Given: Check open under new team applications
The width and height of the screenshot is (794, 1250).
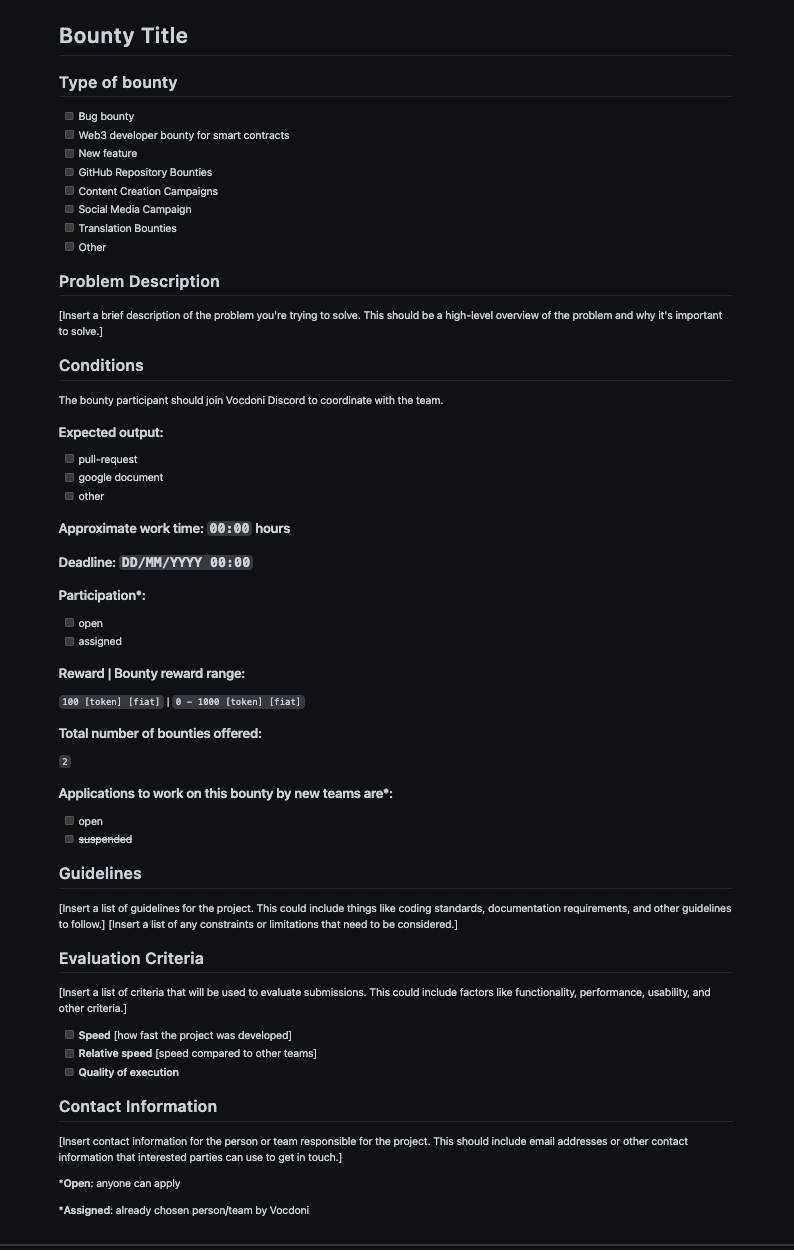Looking at the screenshot, I should [x=70, y=821].
